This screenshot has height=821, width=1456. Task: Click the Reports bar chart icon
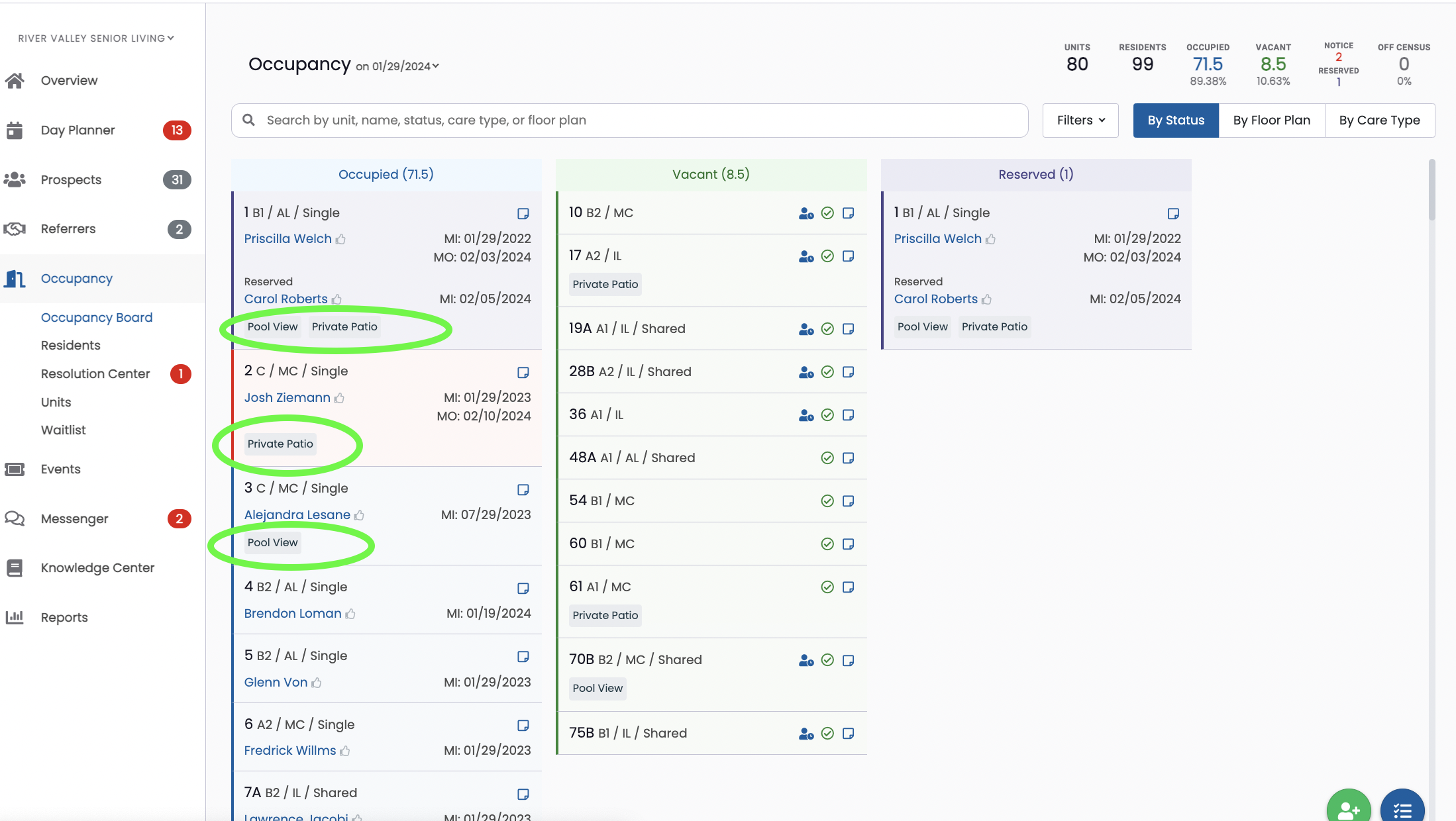[x=15, y=617]
